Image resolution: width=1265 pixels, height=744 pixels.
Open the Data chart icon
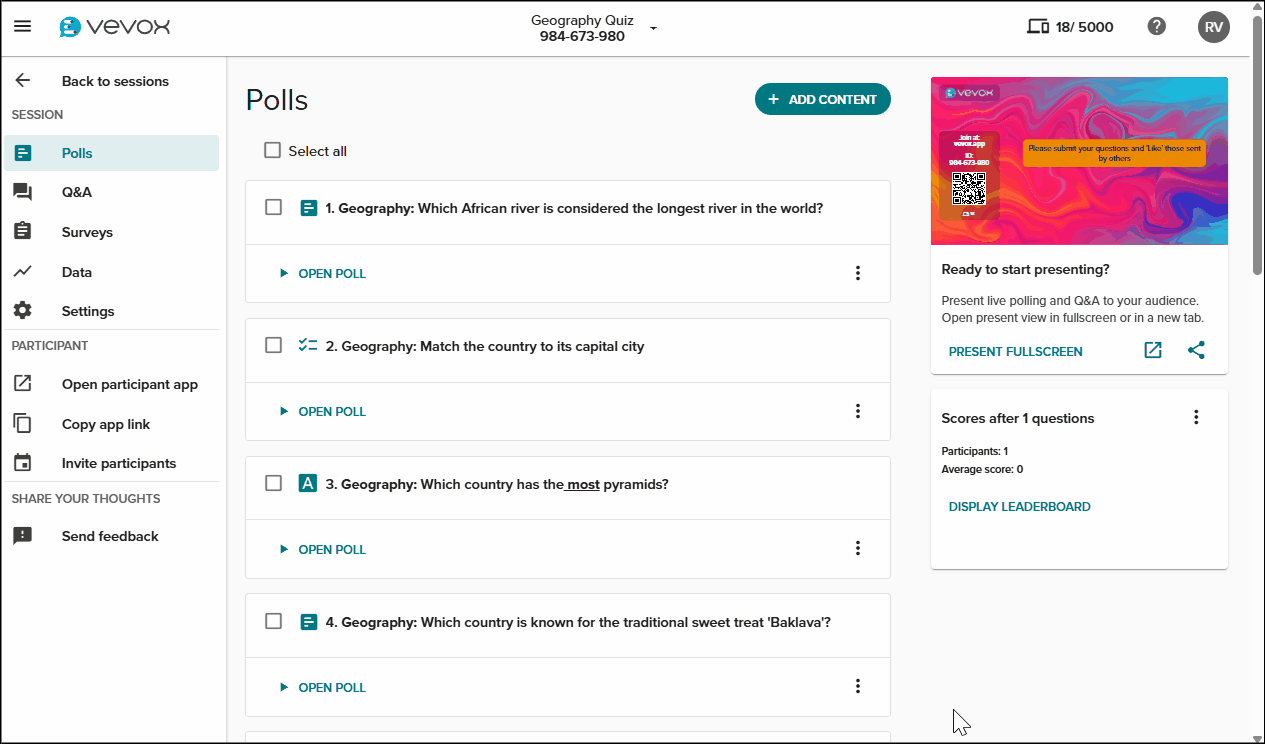[x=22, y=271]
